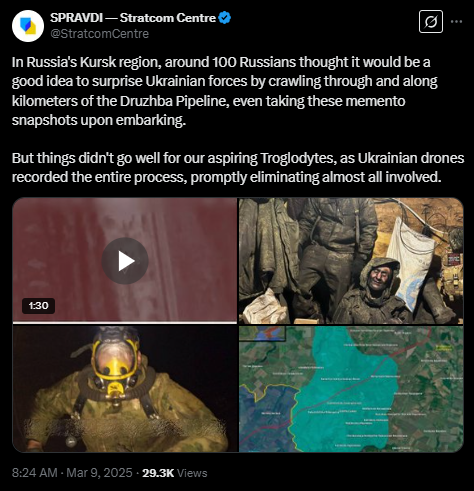Viewport: 474px width, 491px height.
Task: Click the second paragraph about Troglodytes
Action: click(238, 167)
